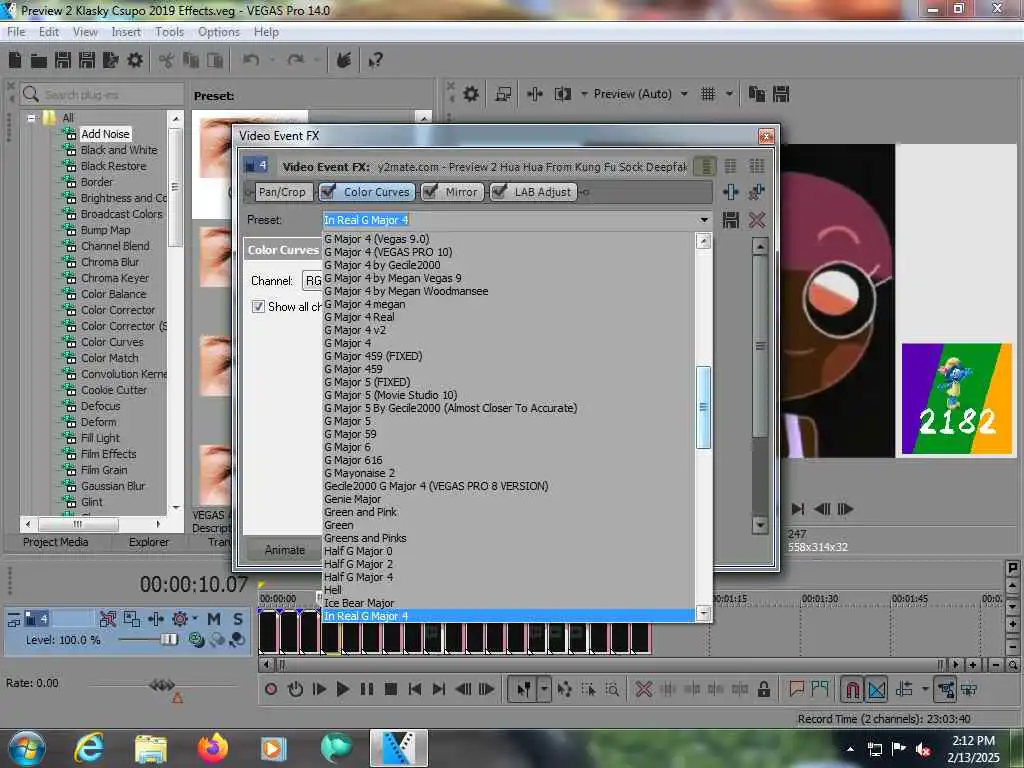The height and width of the screenshot is (768, 1024).
Task: Click the Stop button in transport bar
Action: coord(391,689)
